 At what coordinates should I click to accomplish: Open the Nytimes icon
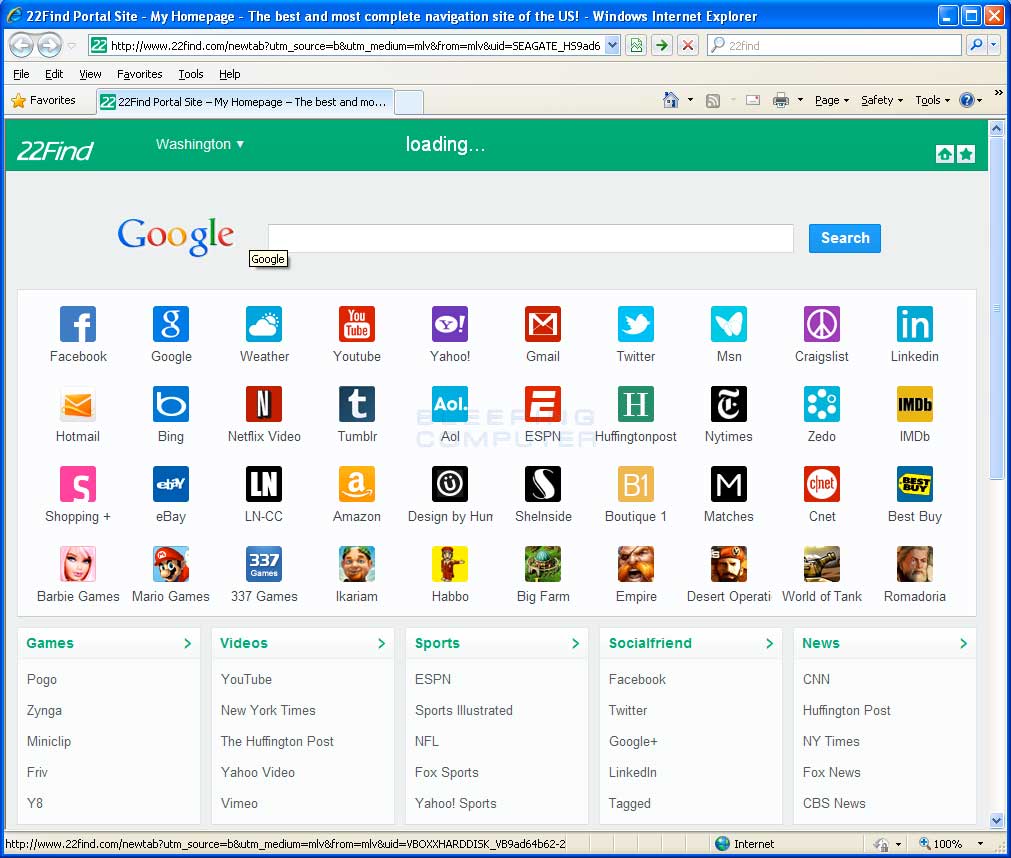point(729,404)
